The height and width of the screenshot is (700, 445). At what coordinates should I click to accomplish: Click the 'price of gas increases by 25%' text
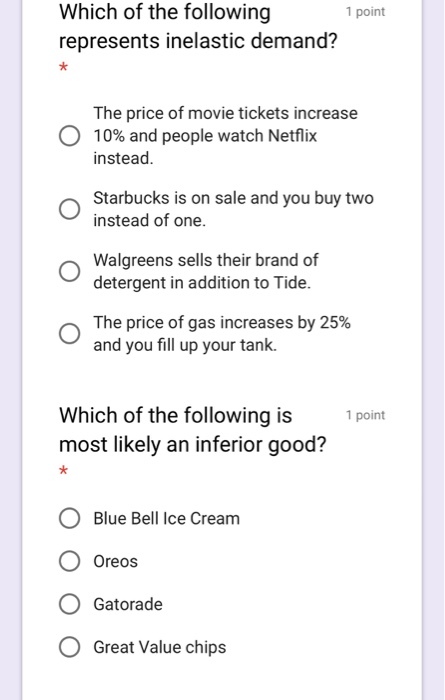pyautogui.click(x=222, y=333)
